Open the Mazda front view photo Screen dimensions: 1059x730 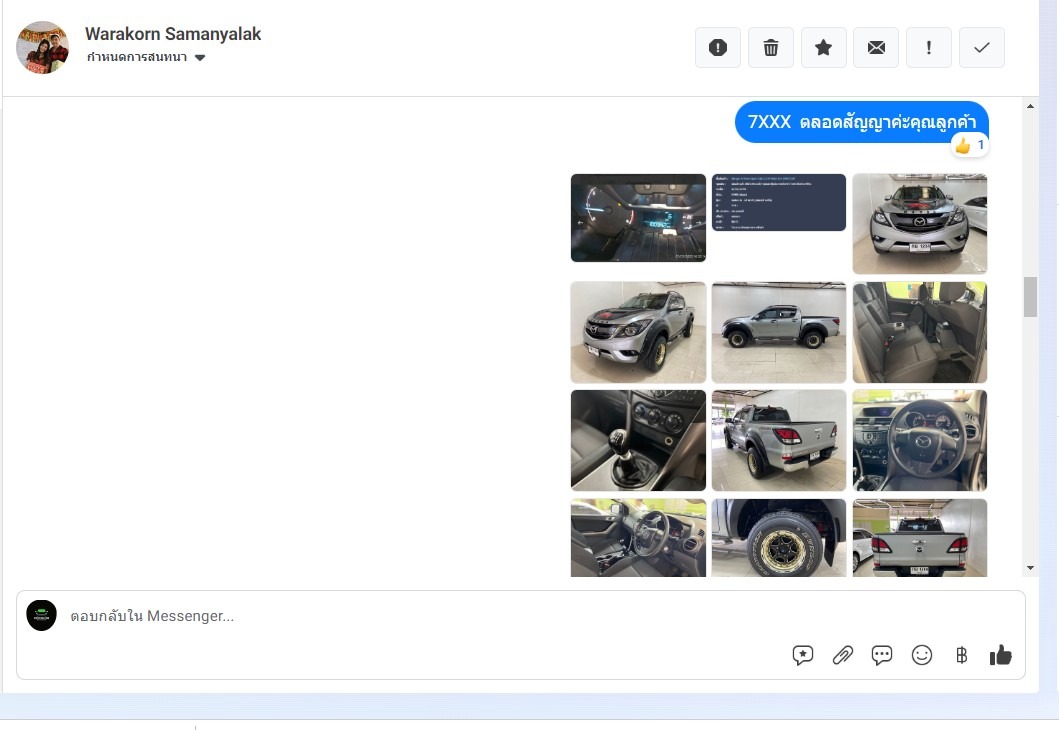(x=919, y=223)
